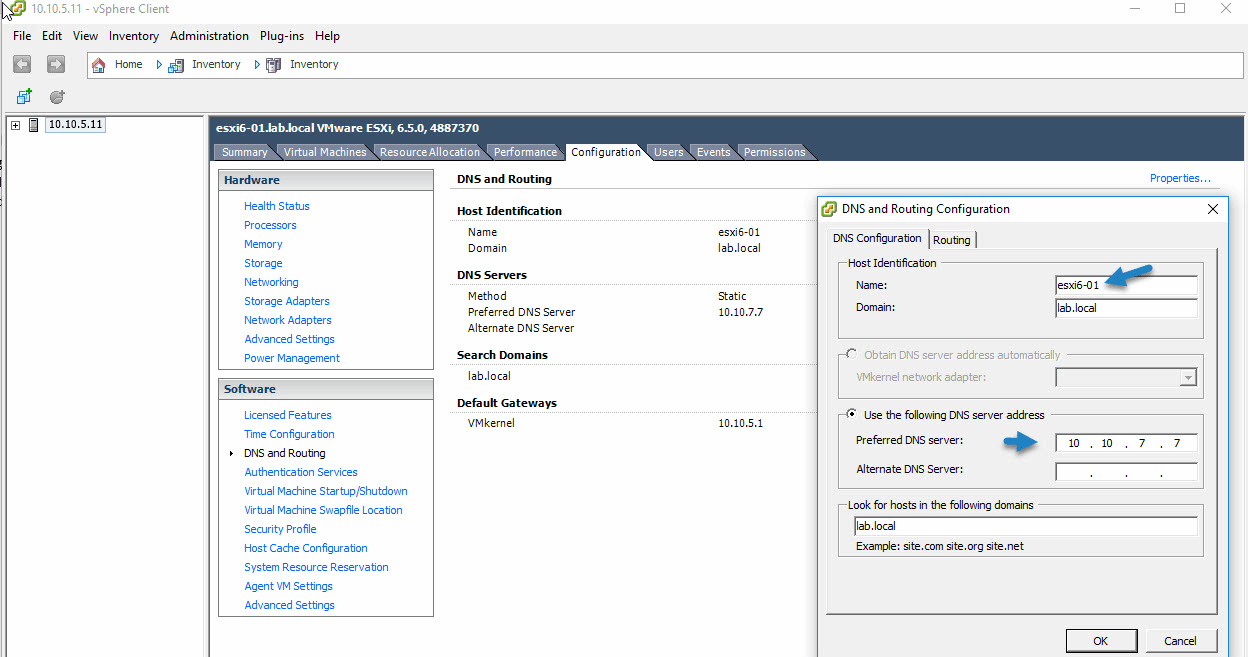The height and width of the screenshot is (657, 1248).
Task: Open the Administration menu
Action: [209, 36]
